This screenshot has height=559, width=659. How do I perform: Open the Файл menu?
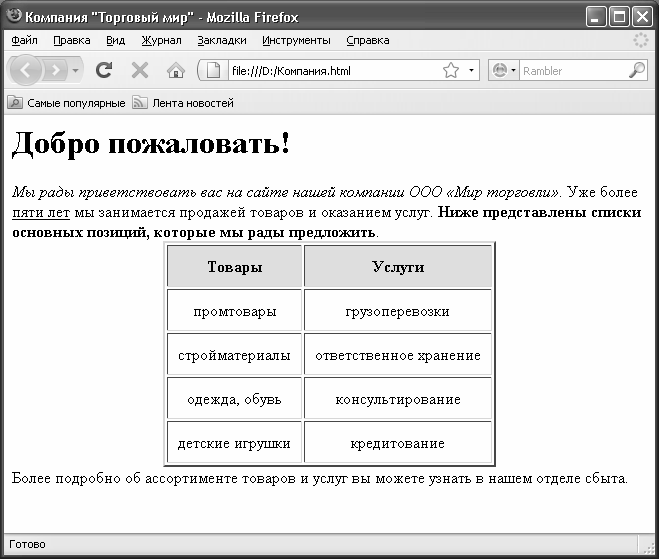24,40
